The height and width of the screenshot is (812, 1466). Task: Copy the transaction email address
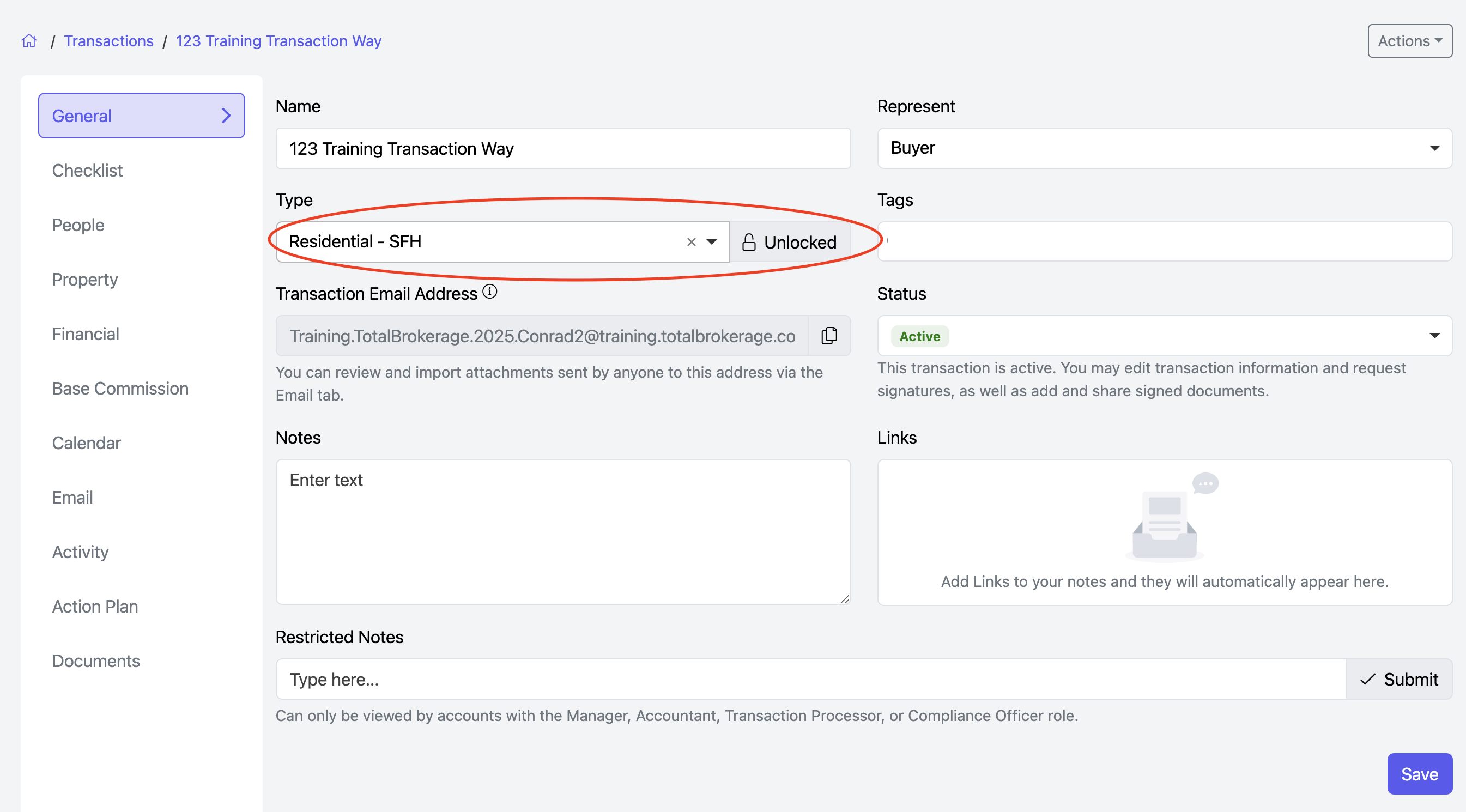tap(829, 336)
